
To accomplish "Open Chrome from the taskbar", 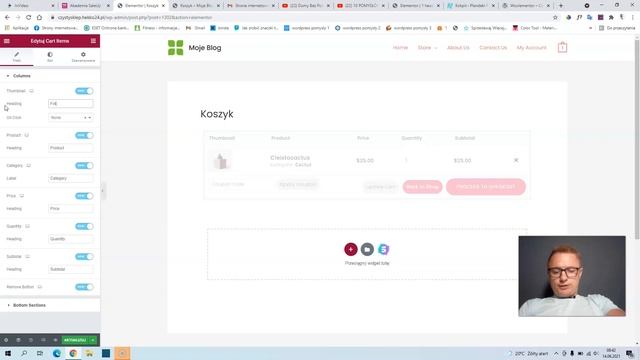I will [x=73, y=353].
